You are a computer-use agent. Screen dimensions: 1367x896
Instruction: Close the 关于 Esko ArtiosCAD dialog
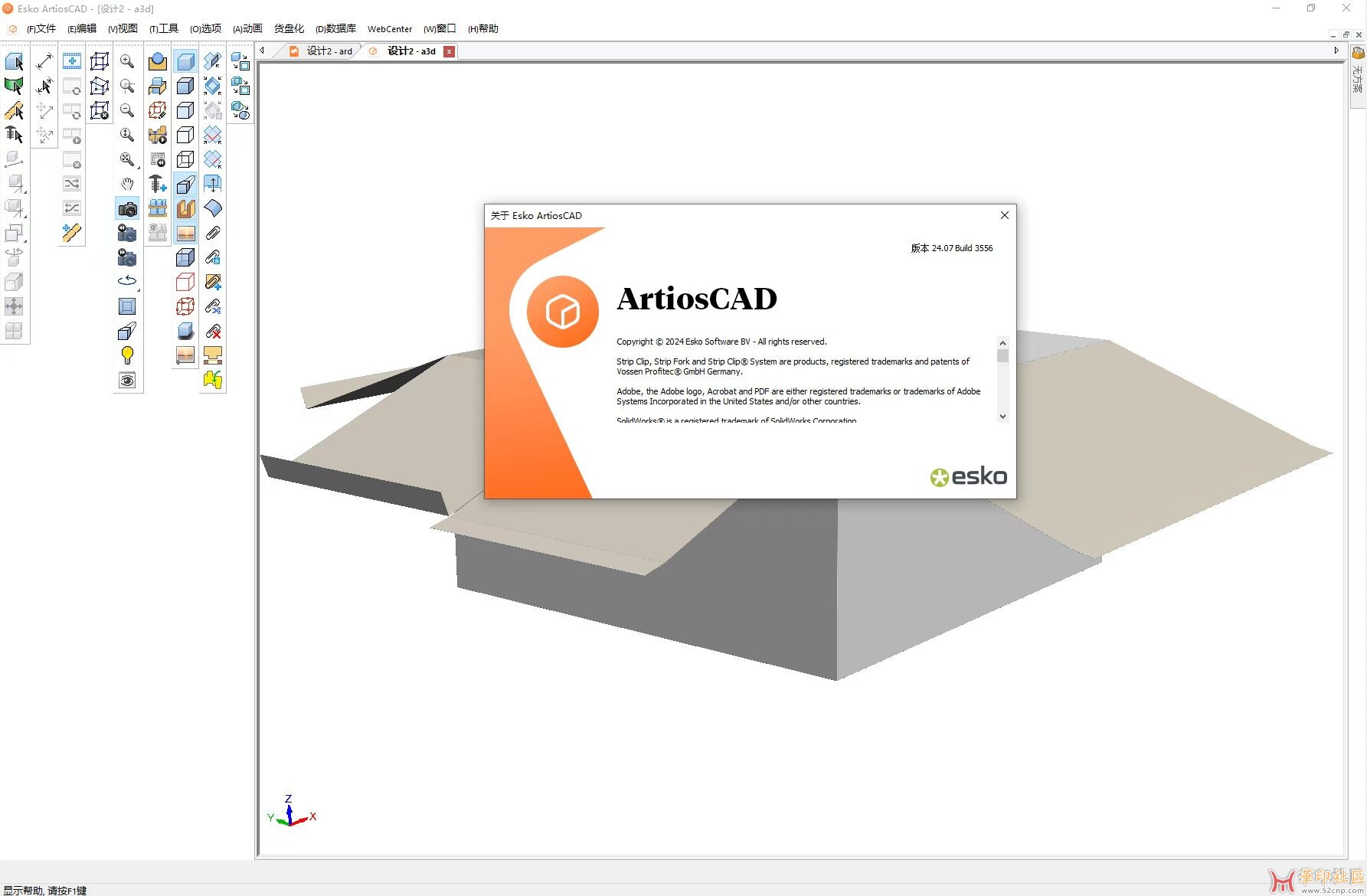click(1005, 215)
